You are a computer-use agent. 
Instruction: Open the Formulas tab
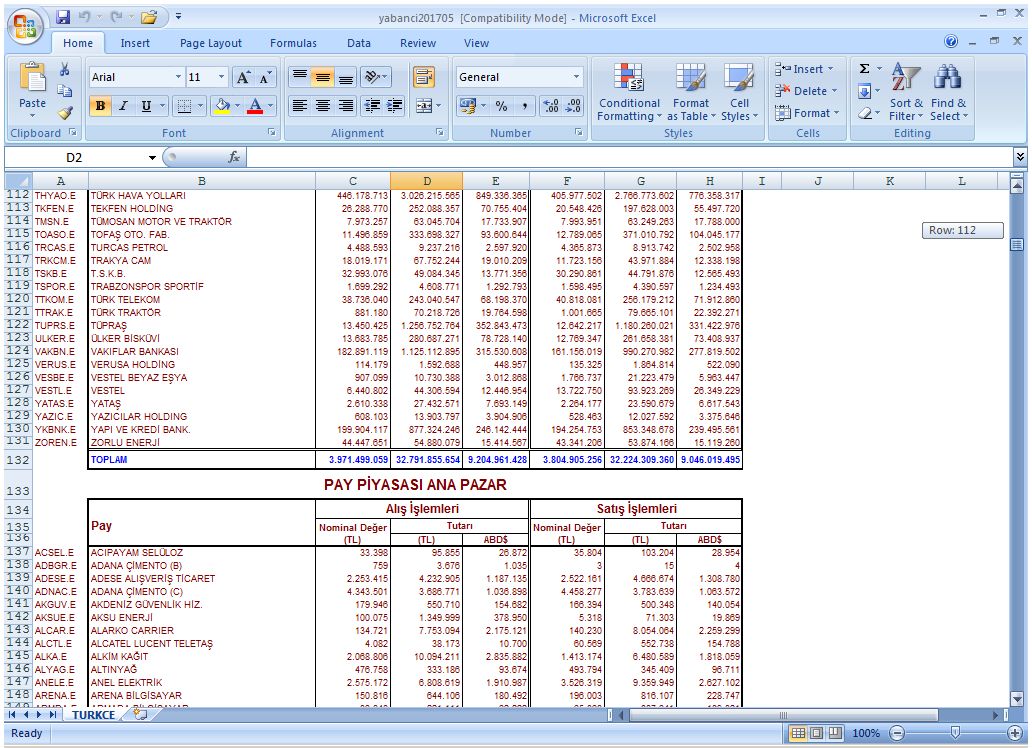[293, 43]
